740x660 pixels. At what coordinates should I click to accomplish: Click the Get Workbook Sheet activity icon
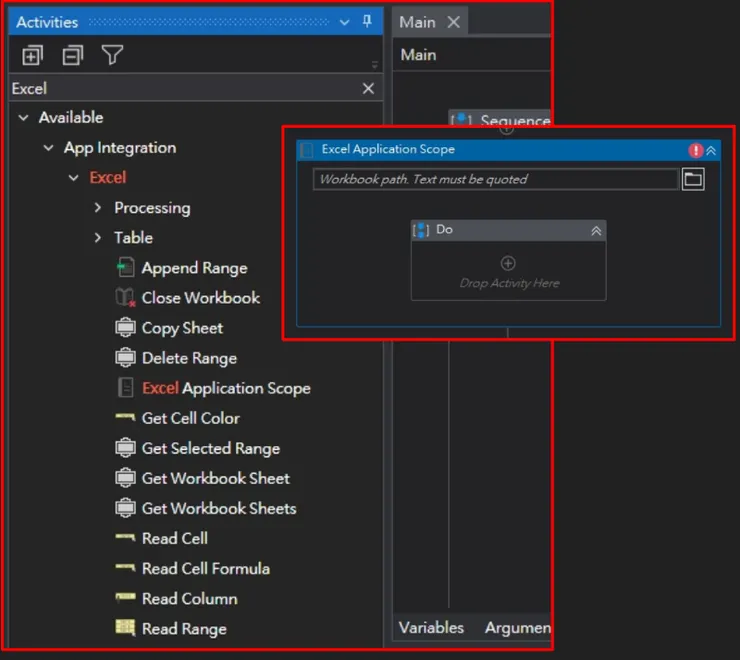click(x=125, y=478)
